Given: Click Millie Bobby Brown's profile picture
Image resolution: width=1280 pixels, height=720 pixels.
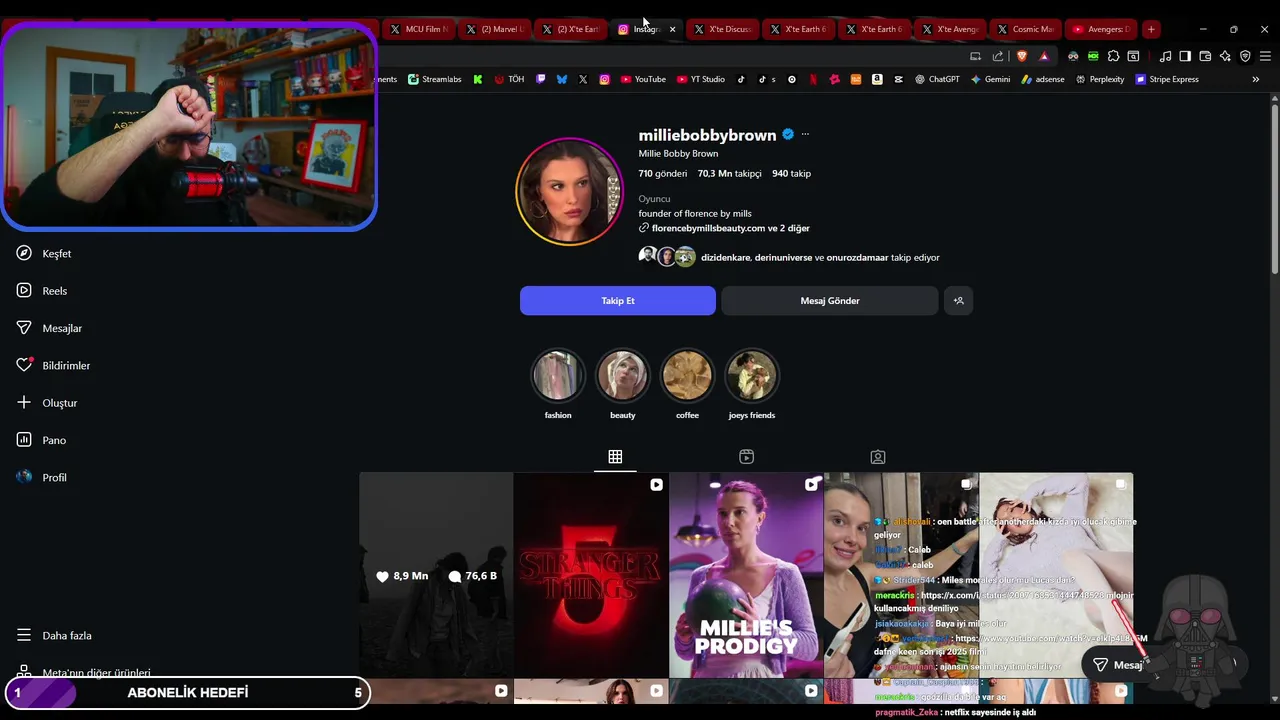Looking at the screenshot, I should pos(569,192).
